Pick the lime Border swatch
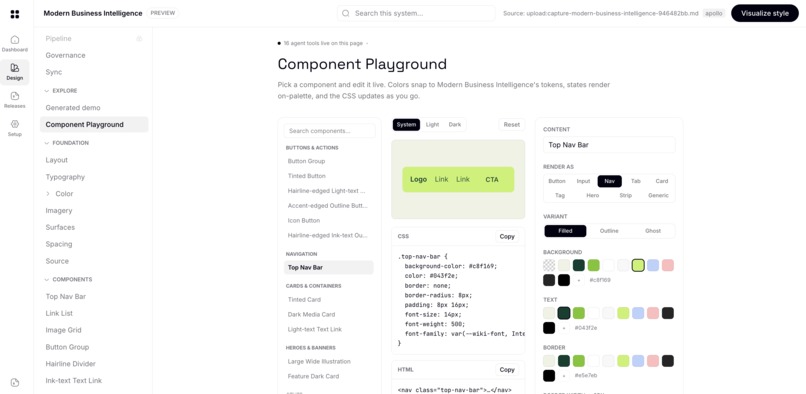This screenshot has width=806, height=394. point(624,361)
